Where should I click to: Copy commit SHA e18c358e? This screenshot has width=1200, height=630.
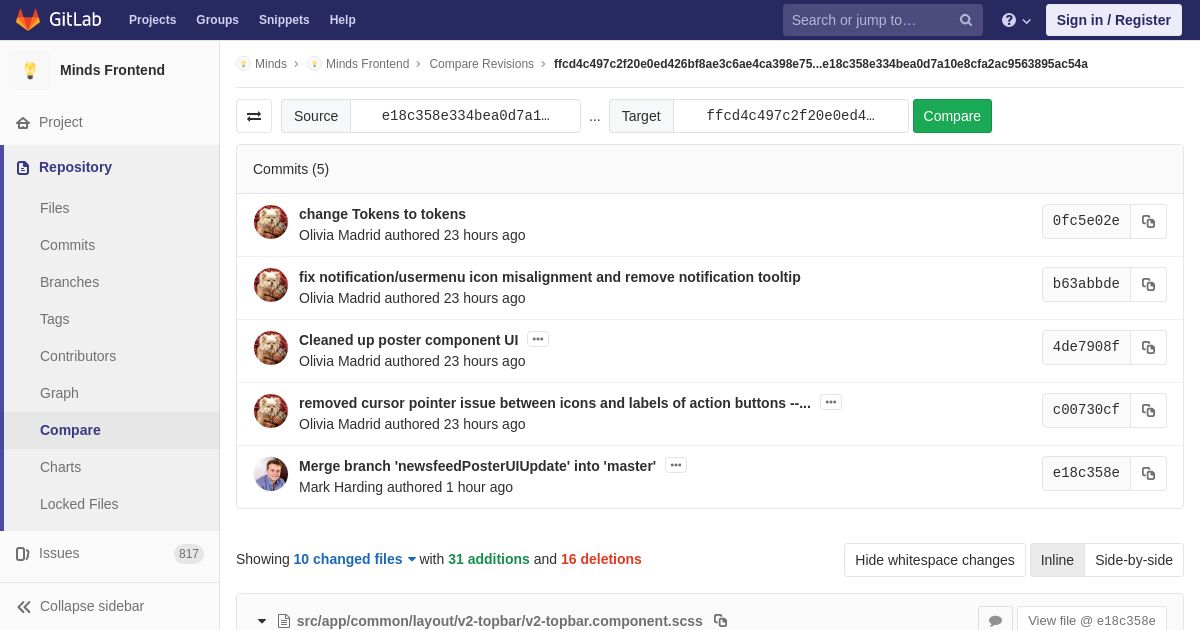[1148, 473]
